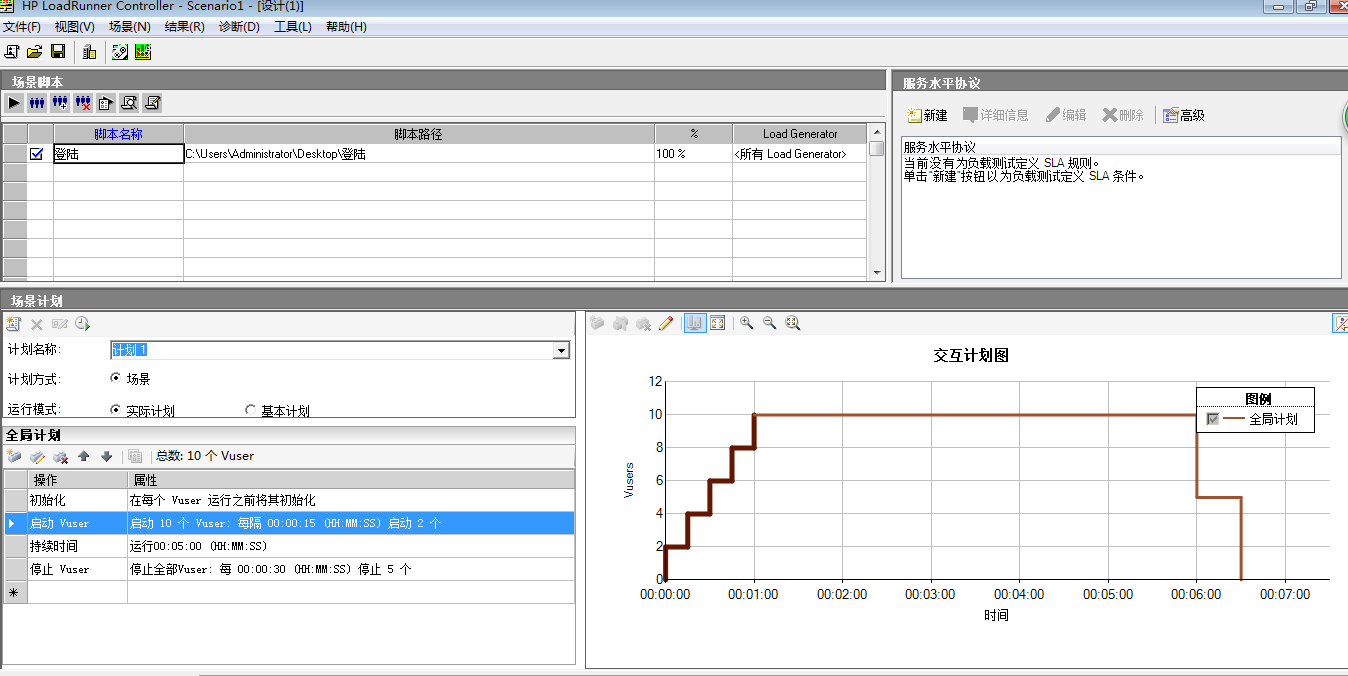Viewport: 1348px width, 676px height.
Task: Save the scenario with floppy icon
Action: click(x=58, y=51)
